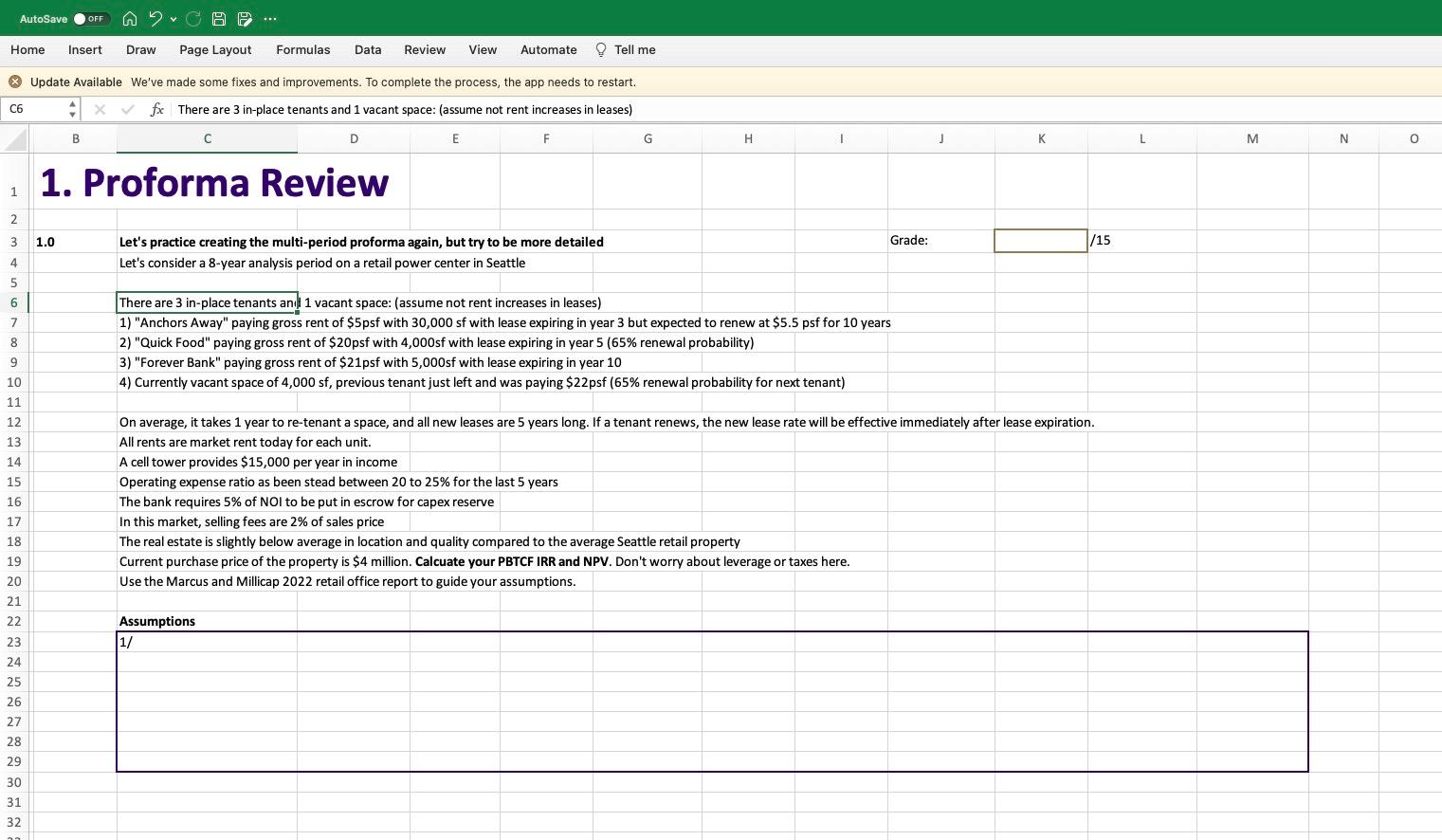Click the green AutoSave OFF slider knob
The height and width of the screenshot is (840, 1442).
pyautogui.click(x=80, y=18)
